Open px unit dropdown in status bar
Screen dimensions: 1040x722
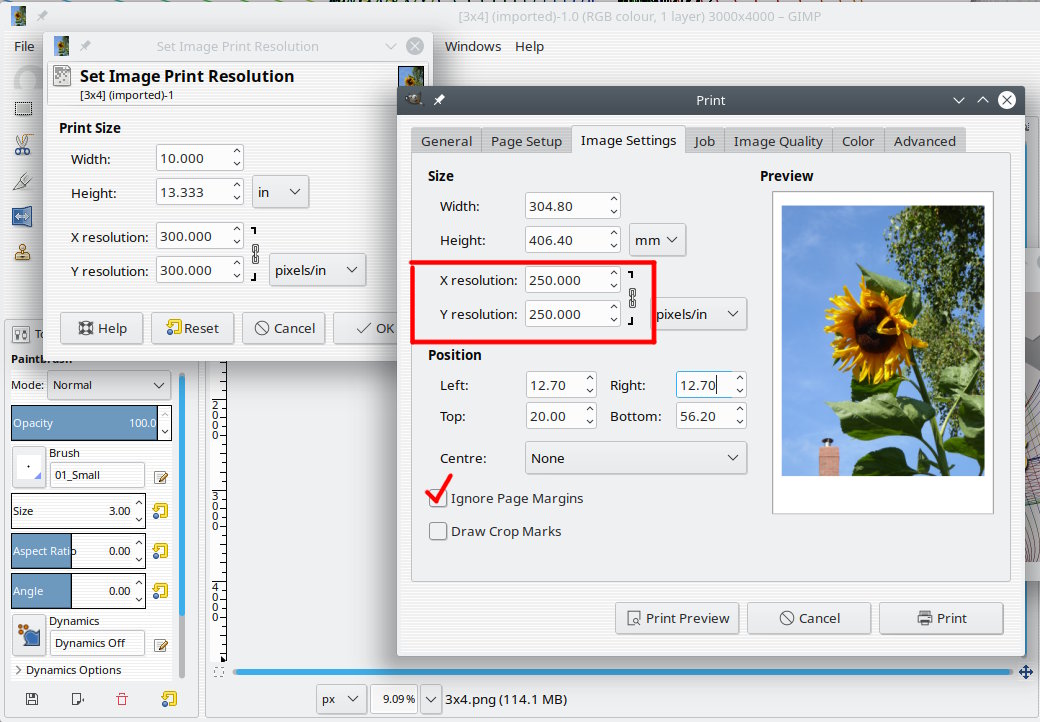click(x=341, y=699)
